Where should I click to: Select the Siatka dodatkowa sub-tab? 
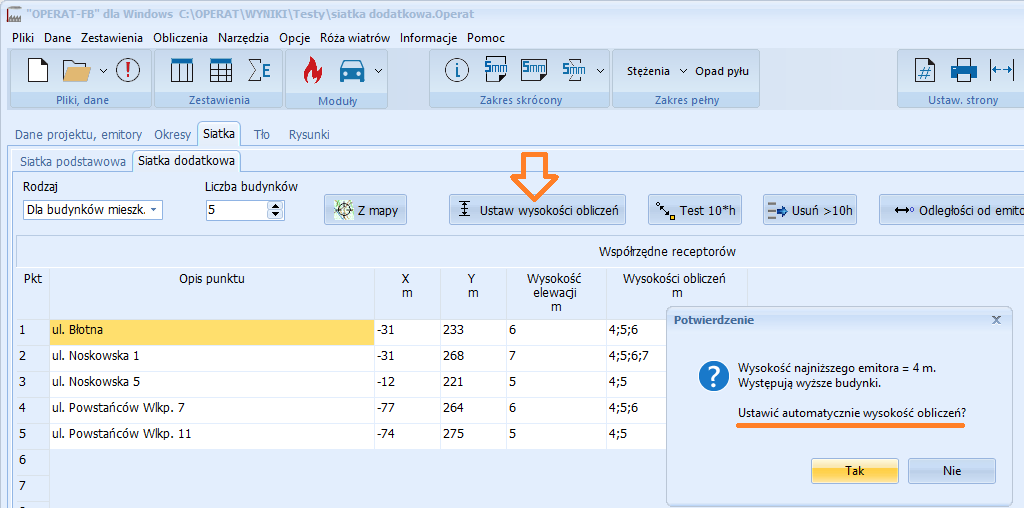(x=187, y=161)
